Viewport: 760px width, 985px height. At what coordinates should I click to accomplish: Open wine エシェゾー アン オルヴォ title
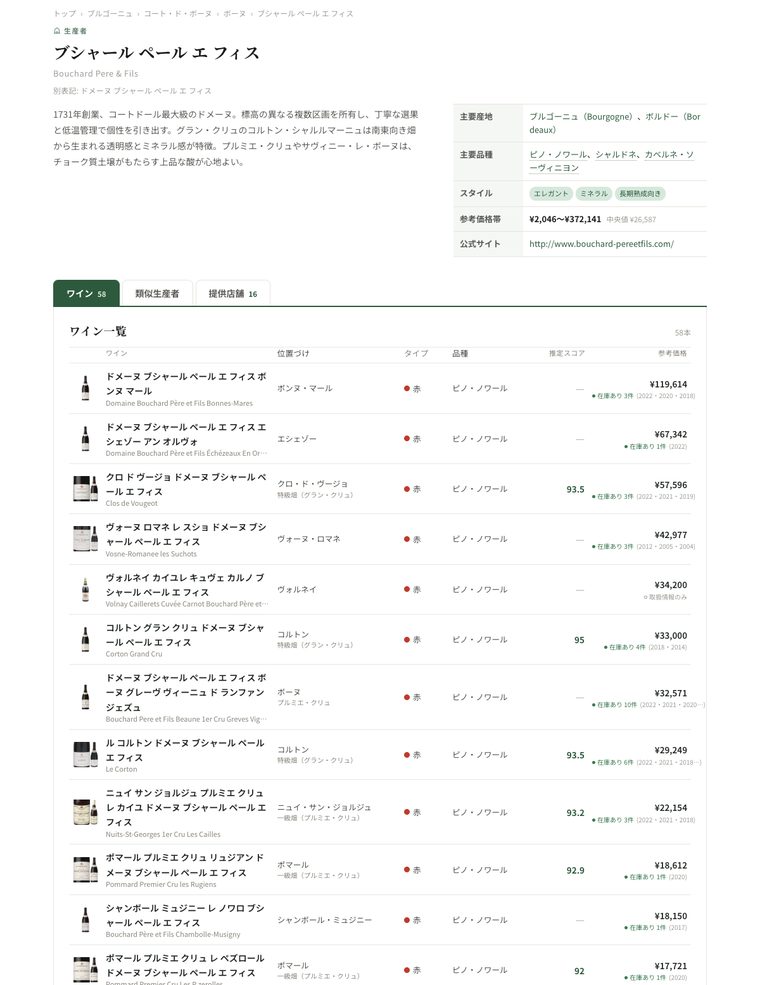(186, 434)
